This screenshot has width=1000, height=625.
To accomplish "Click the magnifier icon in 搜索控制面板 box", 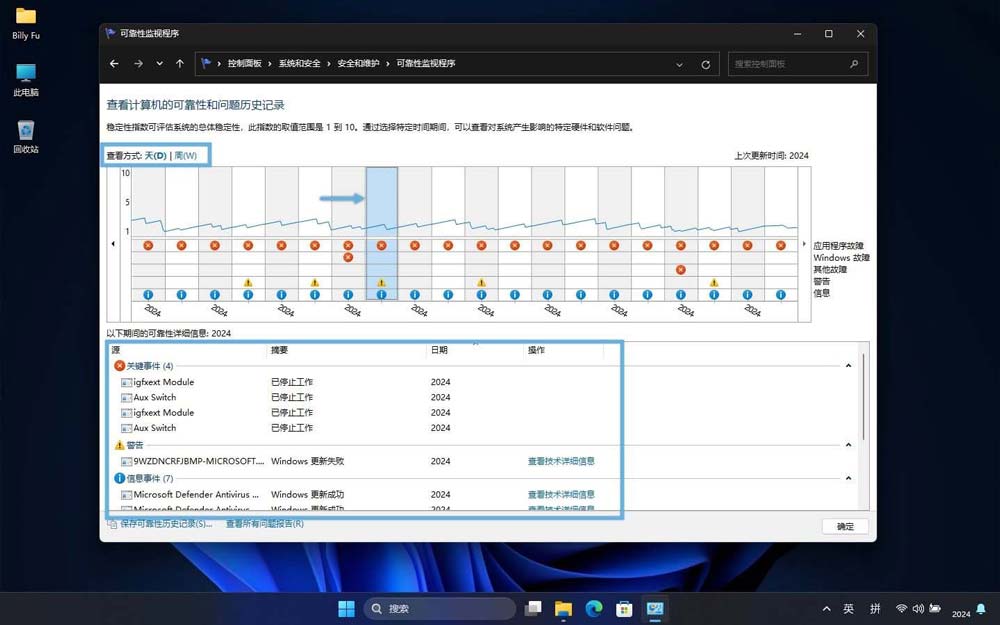I will pos(853,63).
